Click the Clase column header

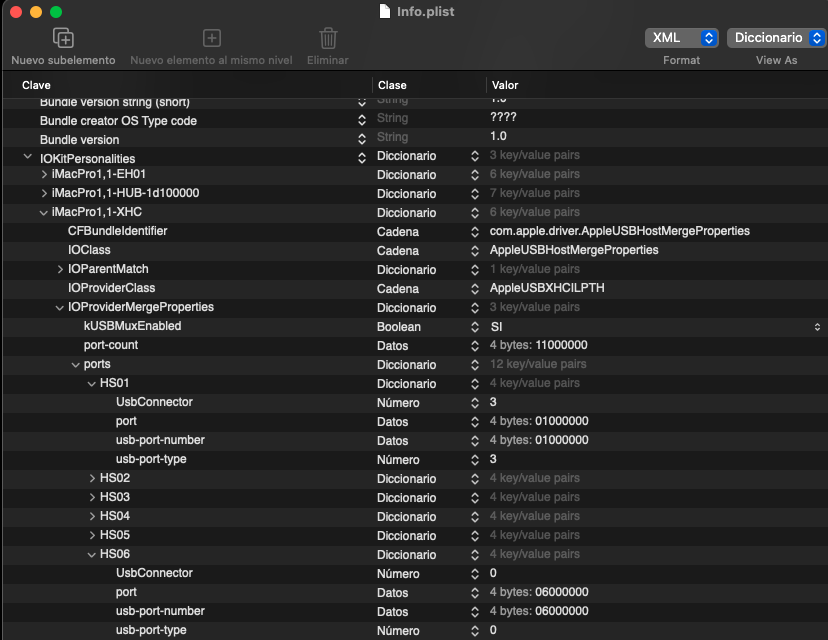click(x=392, y=85)
